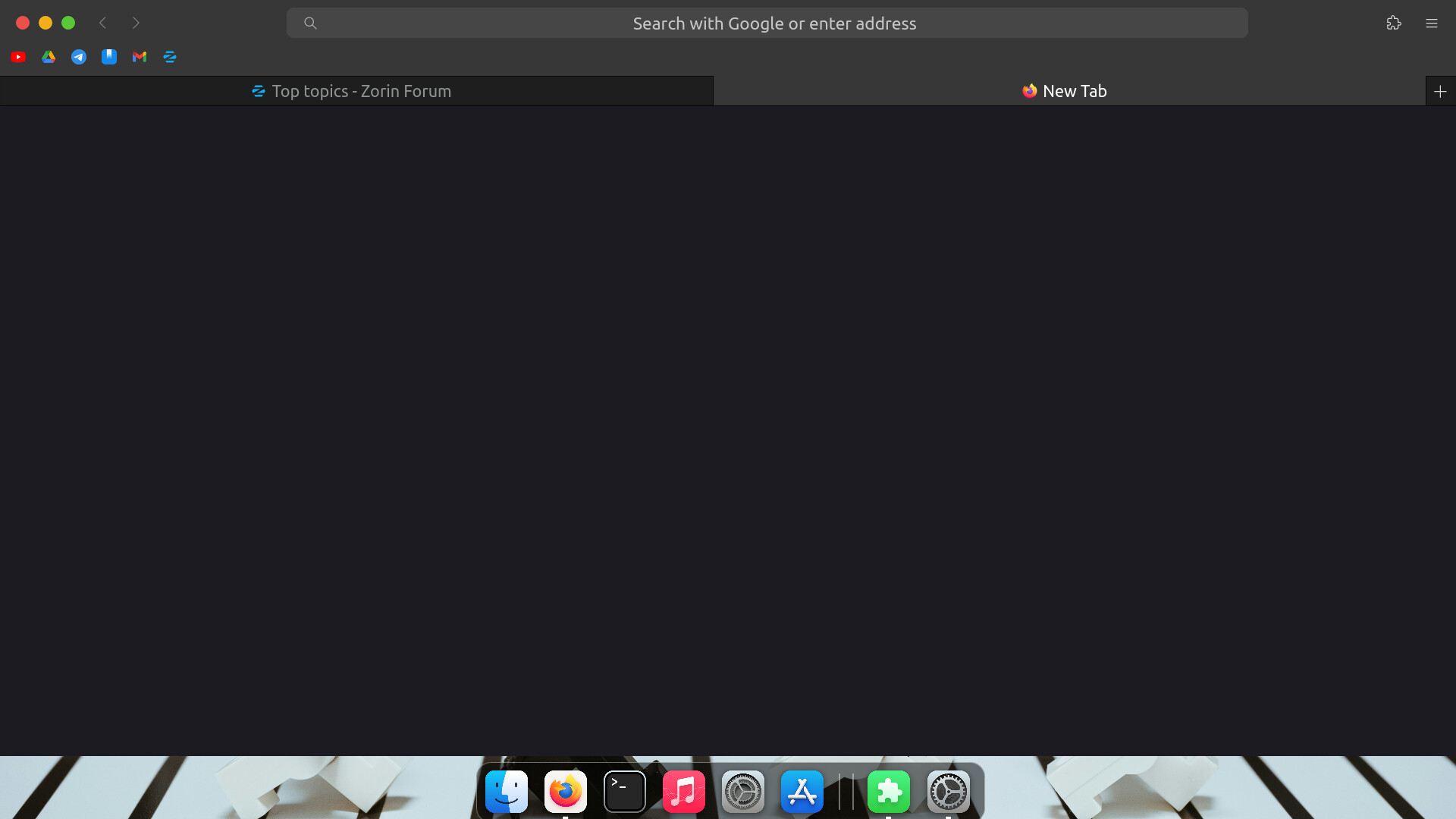This screenshot has width=1456, height=819.
Task: Click the search magnifier in the address bar
Action: pyautogui.click(x=311, y=23)
